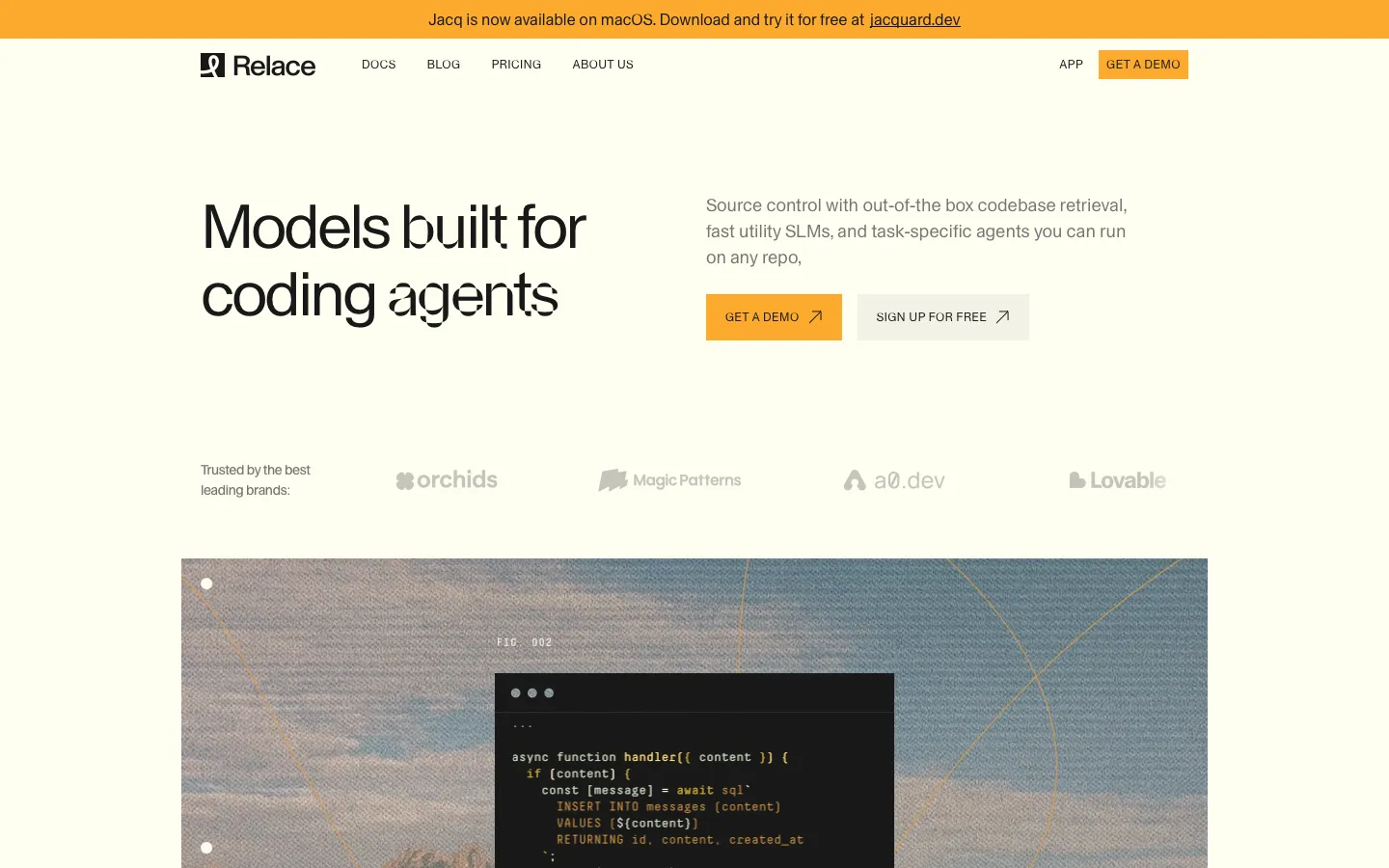Click the 'const [message] = await sql' line
1389x868 pixels.
[646, 790]
